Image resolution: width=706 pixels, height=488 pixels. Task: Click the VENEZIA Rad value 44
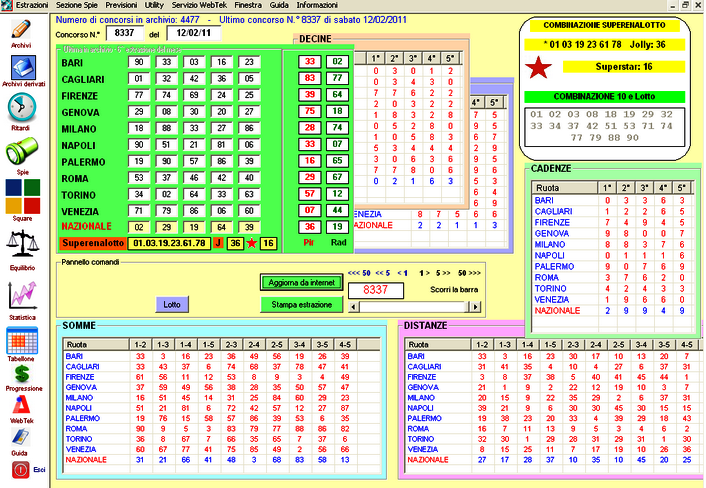click(x=337, y=210)
